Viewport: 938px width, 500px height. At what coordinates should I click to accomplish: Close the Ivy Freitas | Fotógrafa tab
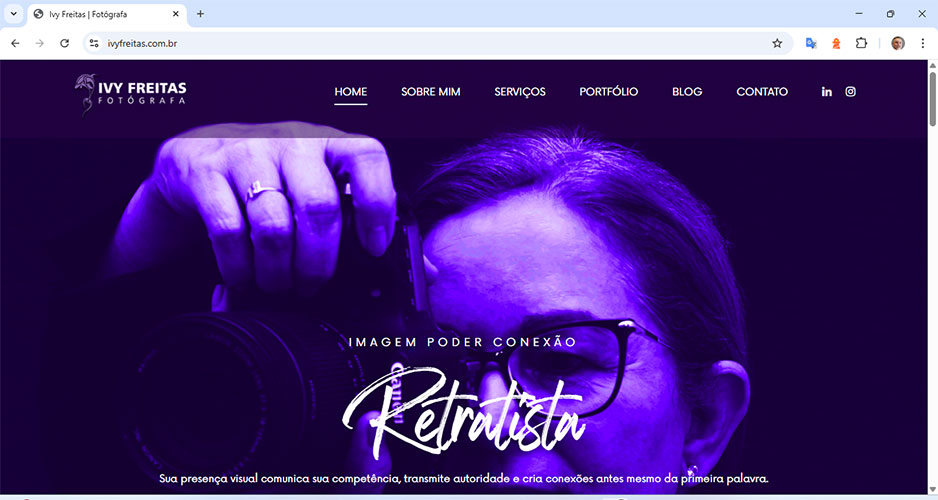pyautogui.click(x=176, y=14)
